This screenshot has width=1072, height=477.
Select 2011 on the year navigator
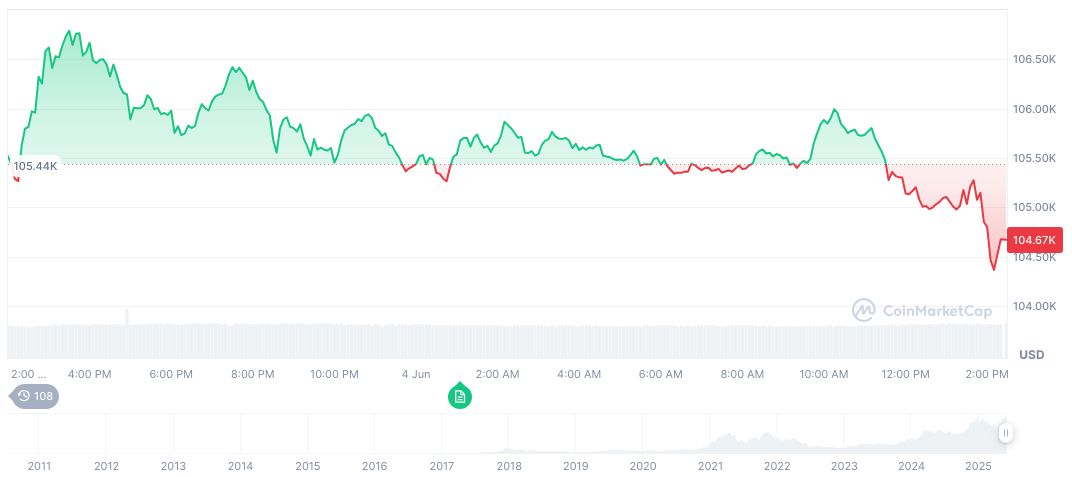point(40,466)
